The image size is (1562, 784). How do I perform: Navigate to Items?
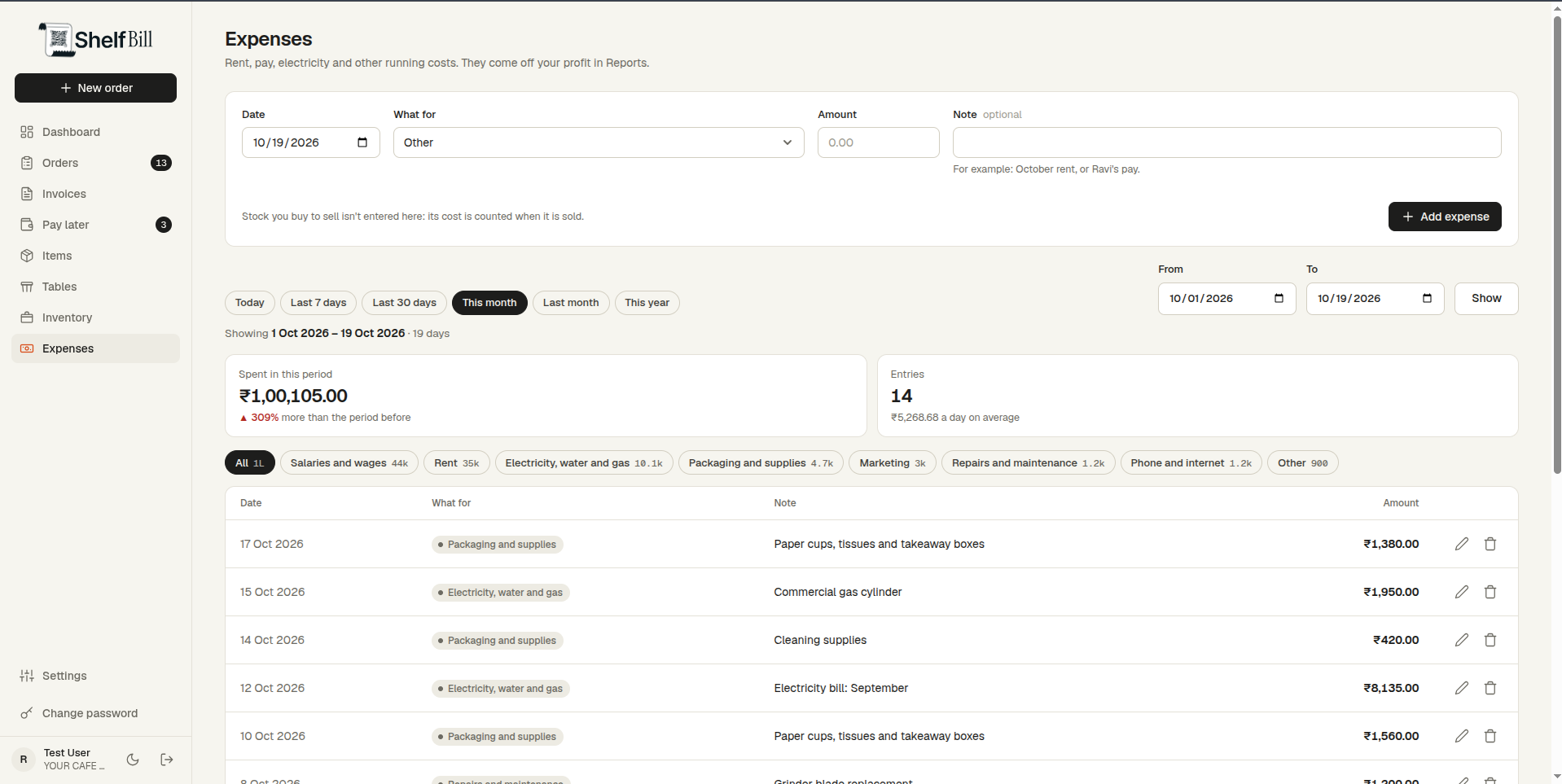(x=95, y=256)
